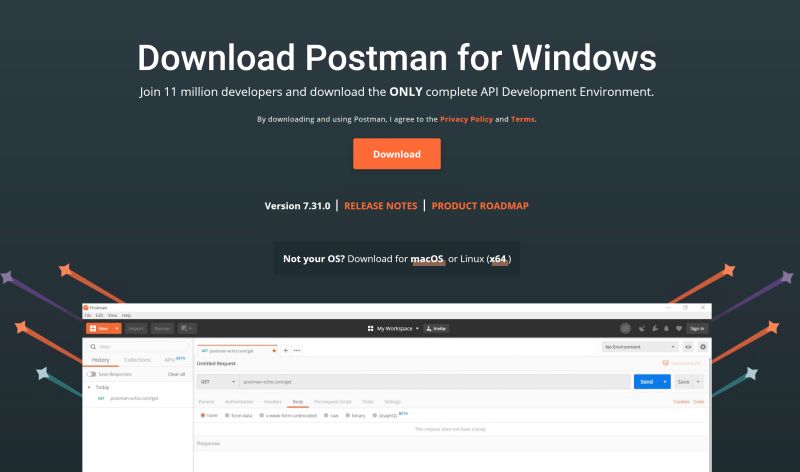This screenshot has width=800, height=472.
Task: Open the Privacy Policy link
Action: click(x=466, y=119)
